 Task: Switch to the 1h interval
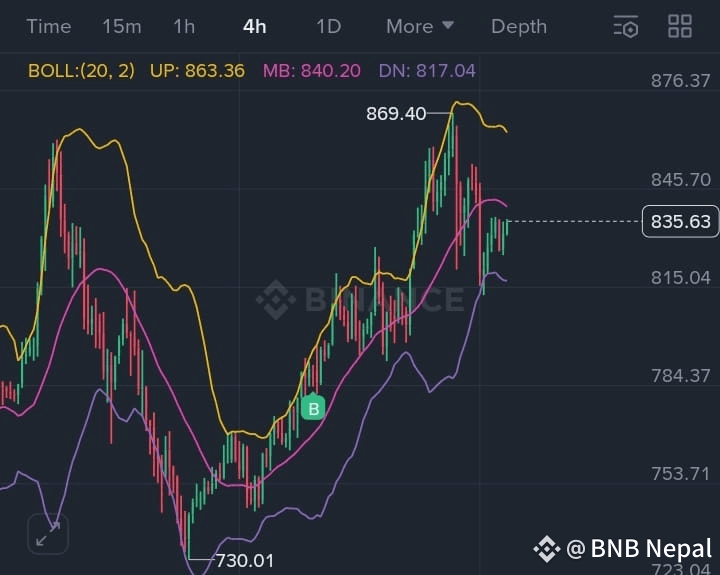point(184,26)
